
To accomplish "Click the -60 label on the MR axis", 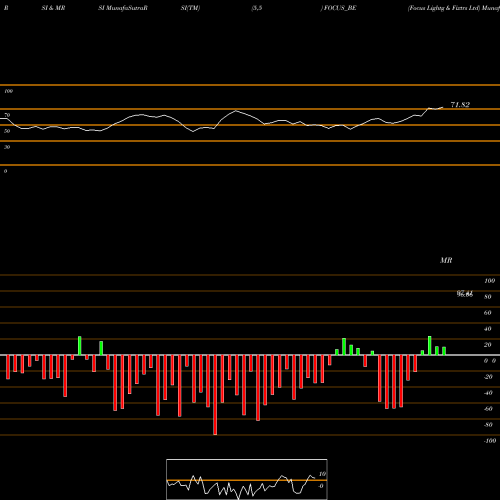I will [x=488, y=409].
